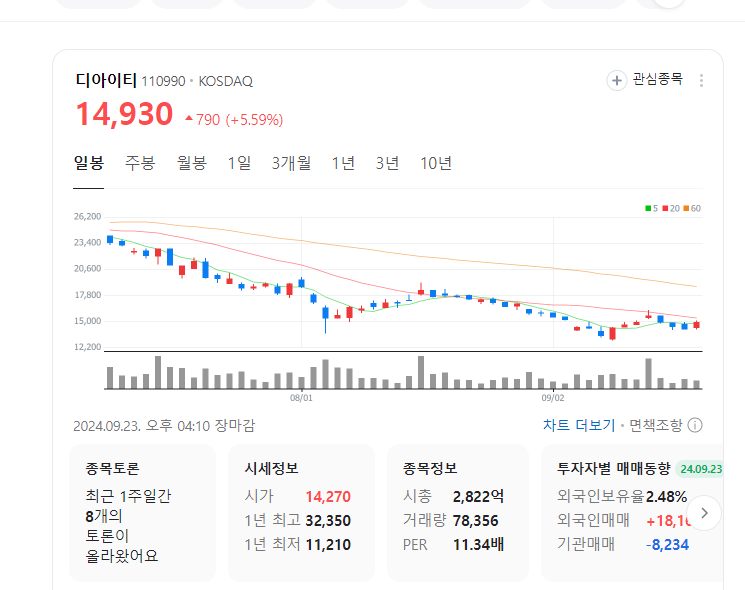Click the 면책조항 info icon

point(695,425)
